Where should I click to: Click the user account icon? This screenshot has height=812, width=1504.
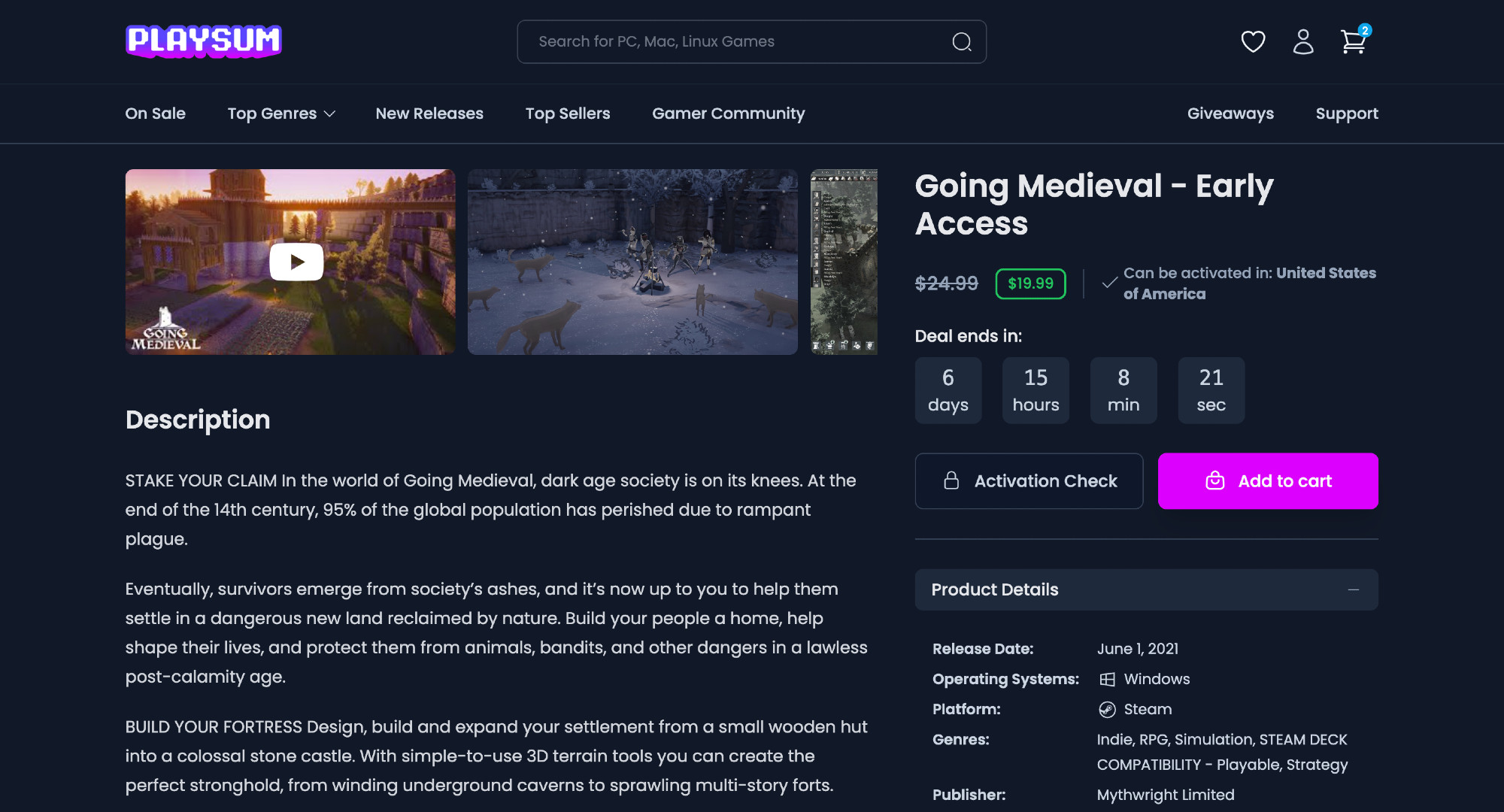[x=1304, y=41]
